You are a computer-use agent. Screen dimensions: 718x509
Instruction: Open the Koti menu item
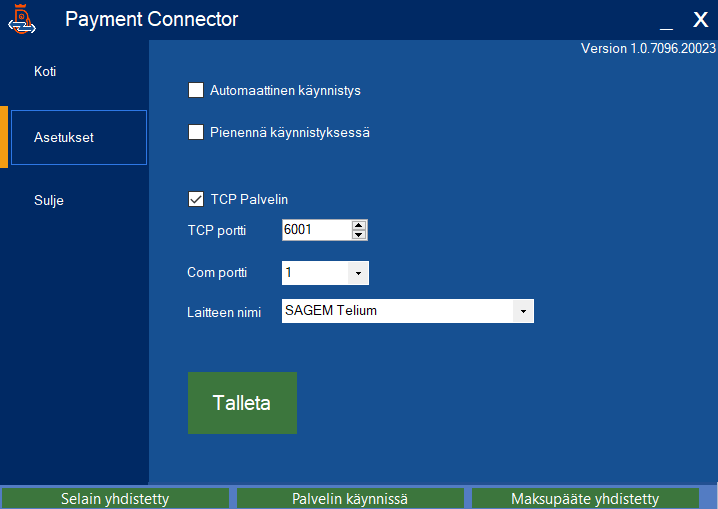pos(45,72)
